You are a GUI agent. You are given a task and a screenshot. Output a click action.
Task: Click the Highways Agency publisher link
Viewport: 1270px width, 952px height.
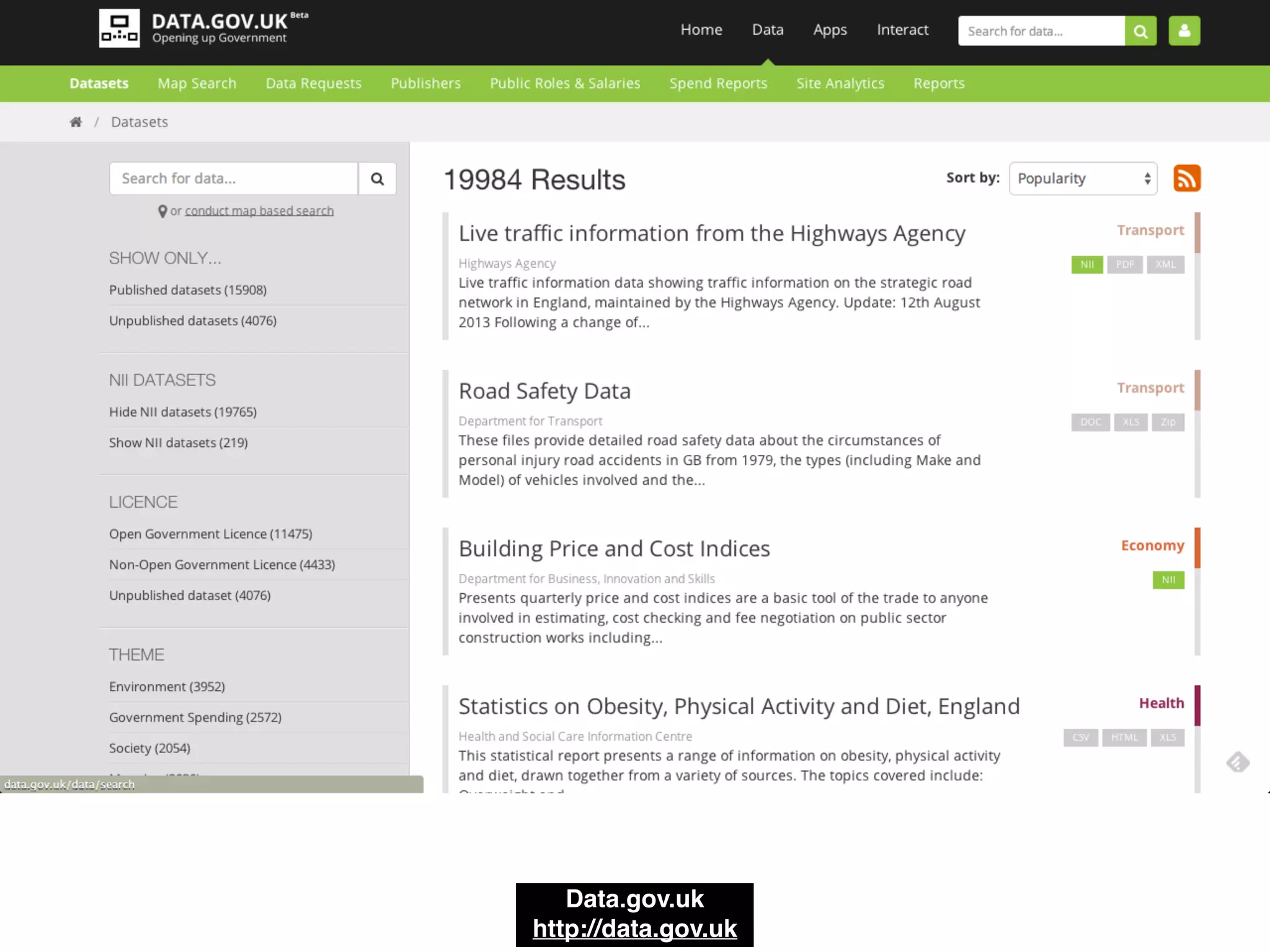[x=507, y=263]
